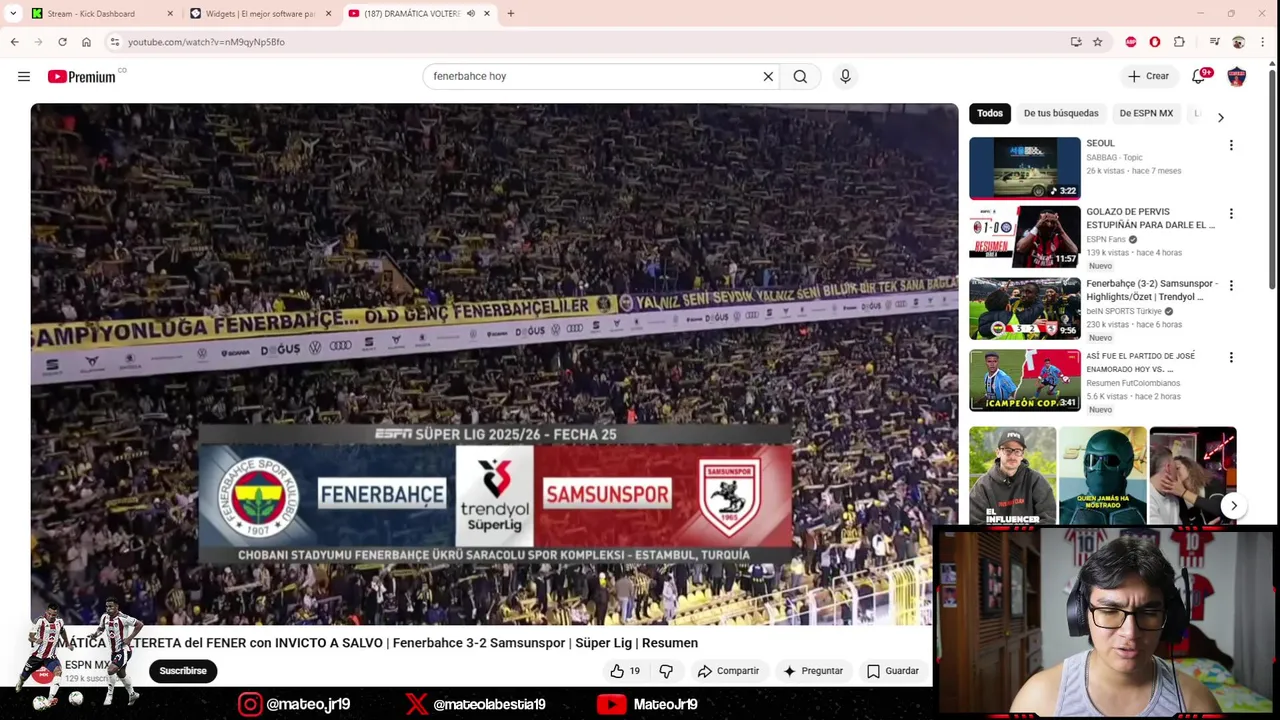The image size is (1280, 720).
Task: Click the Preguntar button
Action: tap(813, 671)
